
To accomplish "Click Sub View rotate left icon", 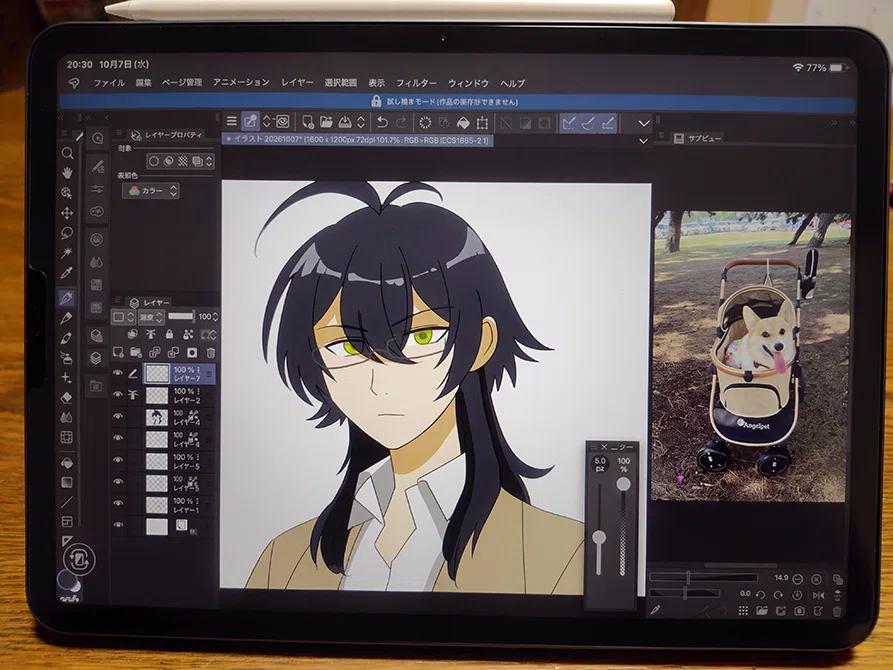I will [760, 595].
